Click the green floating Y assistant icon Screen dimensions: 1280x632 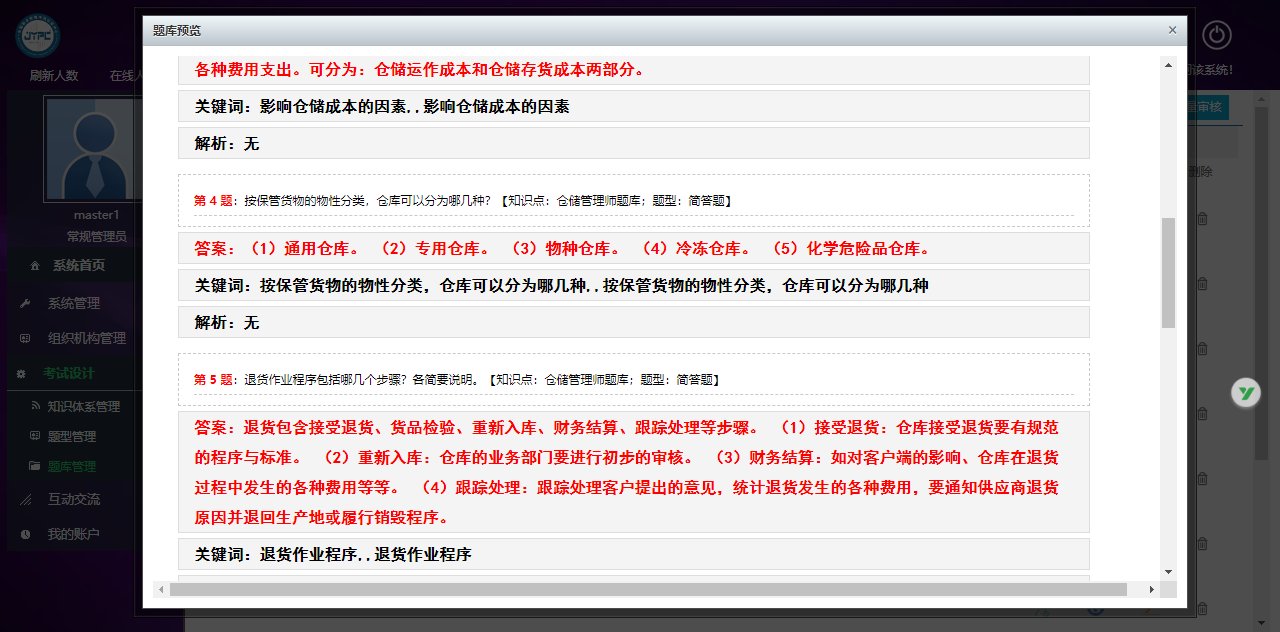click(x=1245, y=392)
